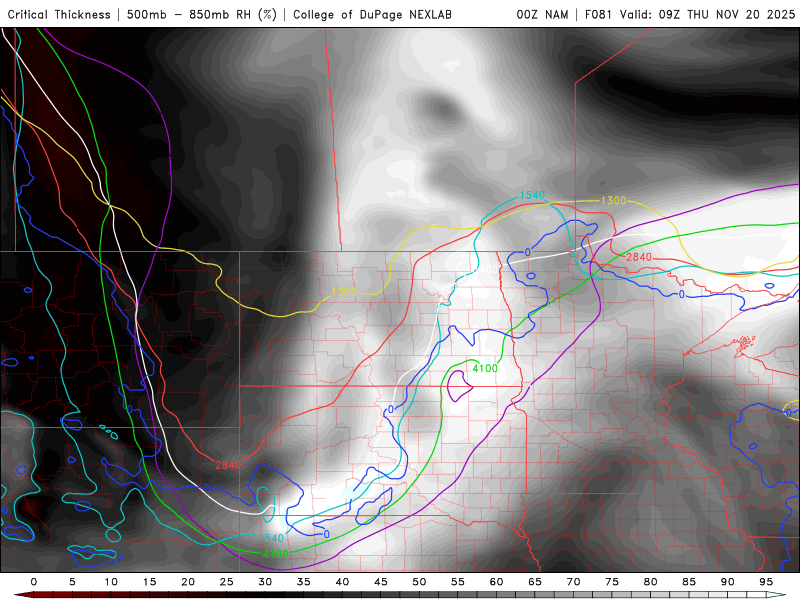The image size is (800, 600).
Task: Click the "10" value on the color scale
Action: point(111,582)
